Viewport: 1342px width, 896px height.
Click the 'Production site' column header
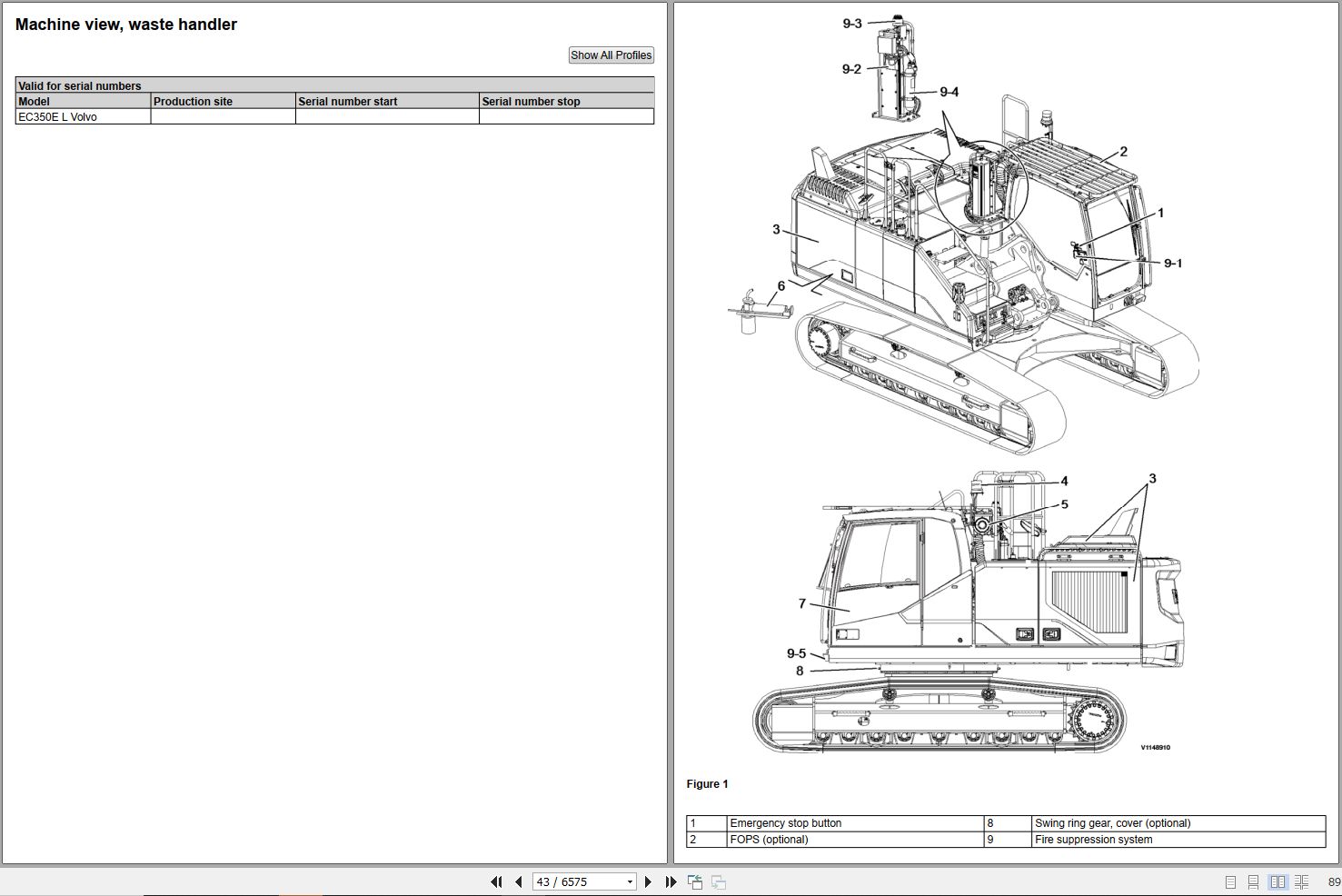pos(223,101)
